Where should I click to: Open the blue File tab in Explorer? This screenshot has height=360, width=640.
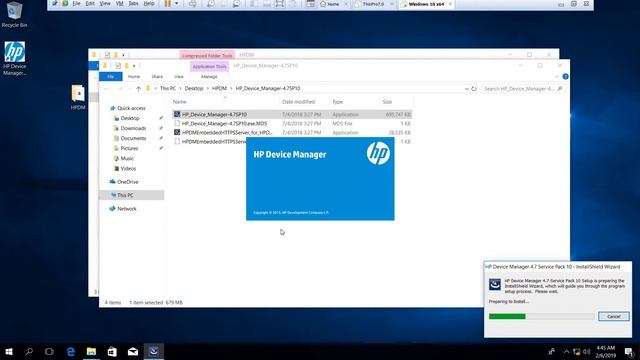click(111, 76)
